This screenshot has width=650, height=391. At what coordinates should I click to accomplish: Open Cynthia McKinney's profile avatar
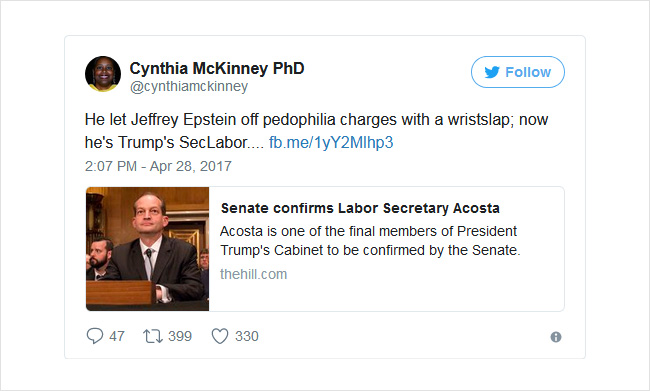(x=103, y=74)
